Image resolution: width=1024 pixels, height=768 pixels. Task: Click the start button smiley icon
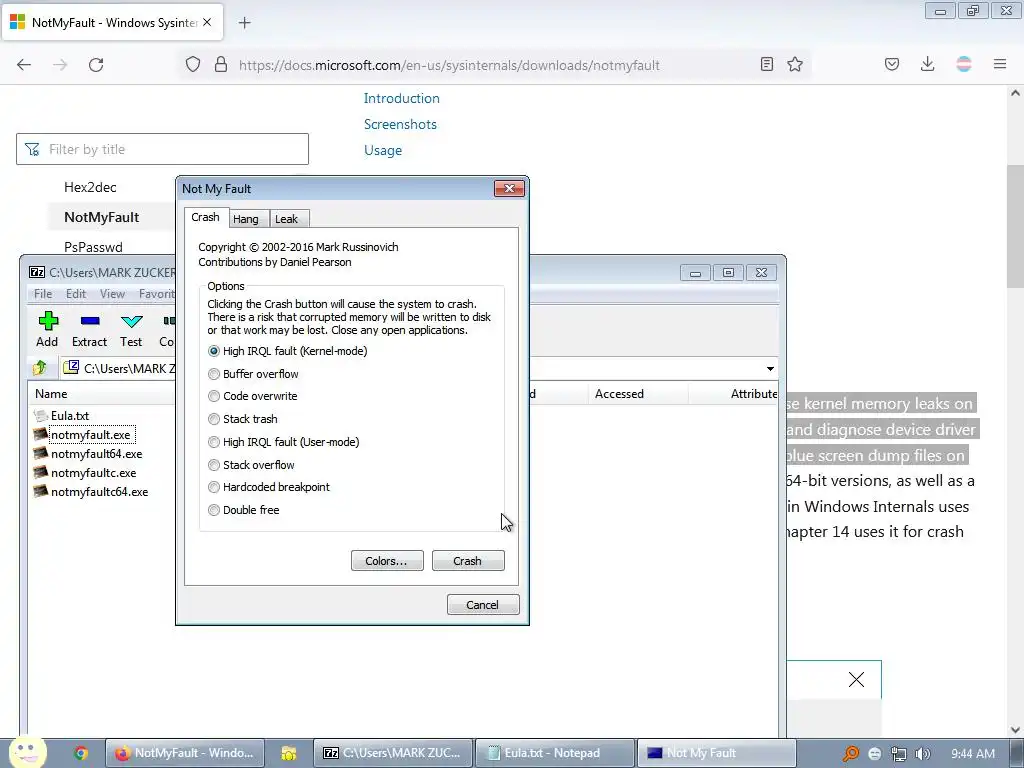(x=26, y=751)
